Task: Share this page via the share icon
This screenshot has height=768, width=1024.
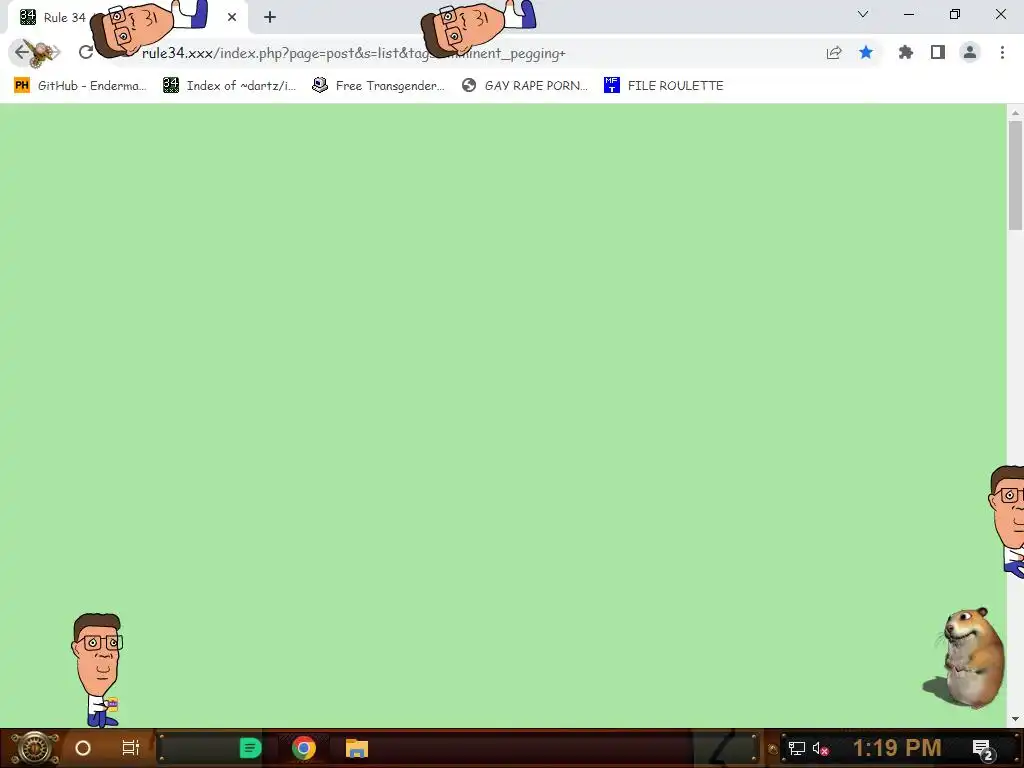Action: [x=834, y=53]
